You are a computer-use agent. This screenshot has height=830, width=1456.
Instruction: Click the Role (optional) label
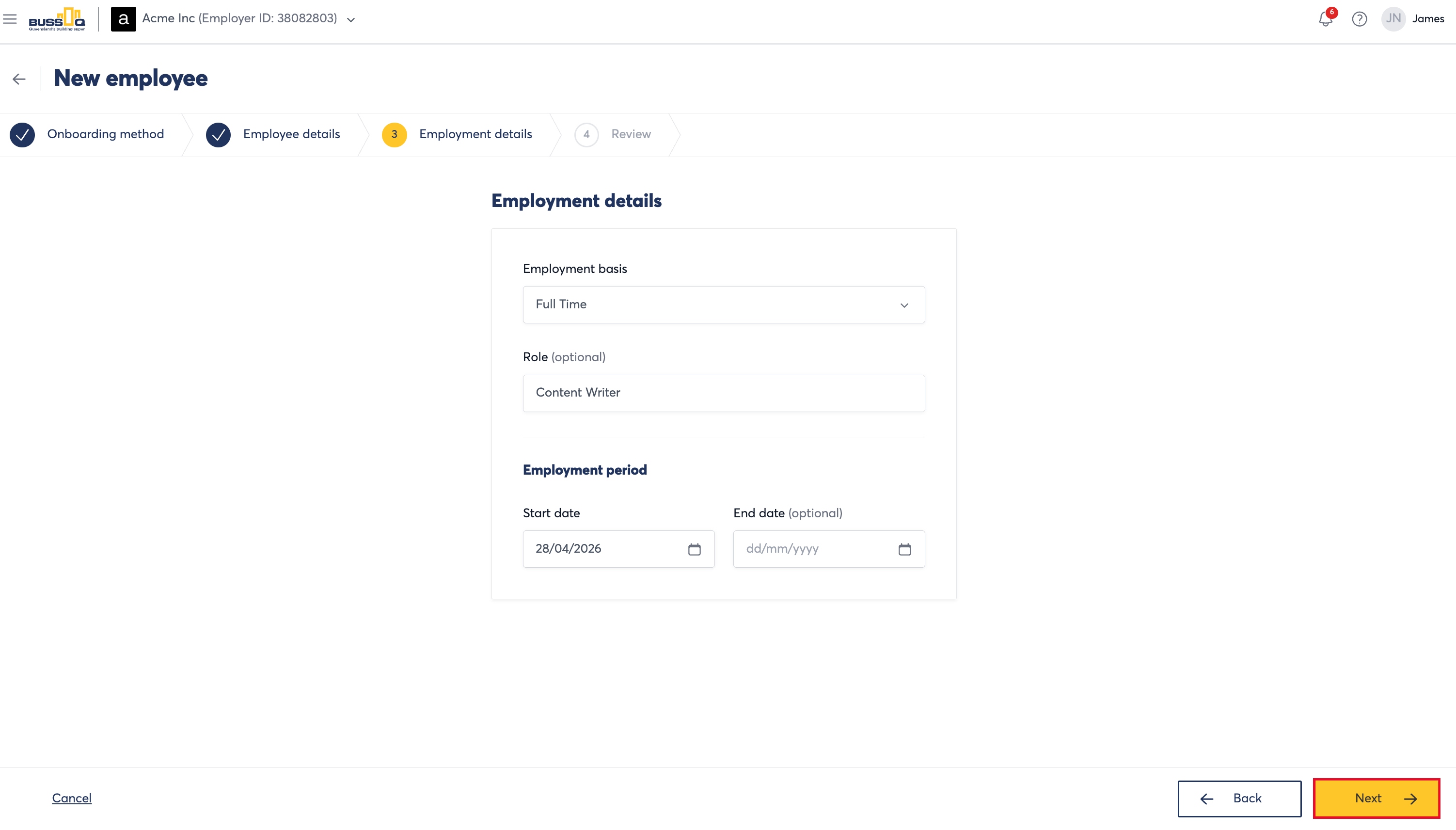[564, 357]
